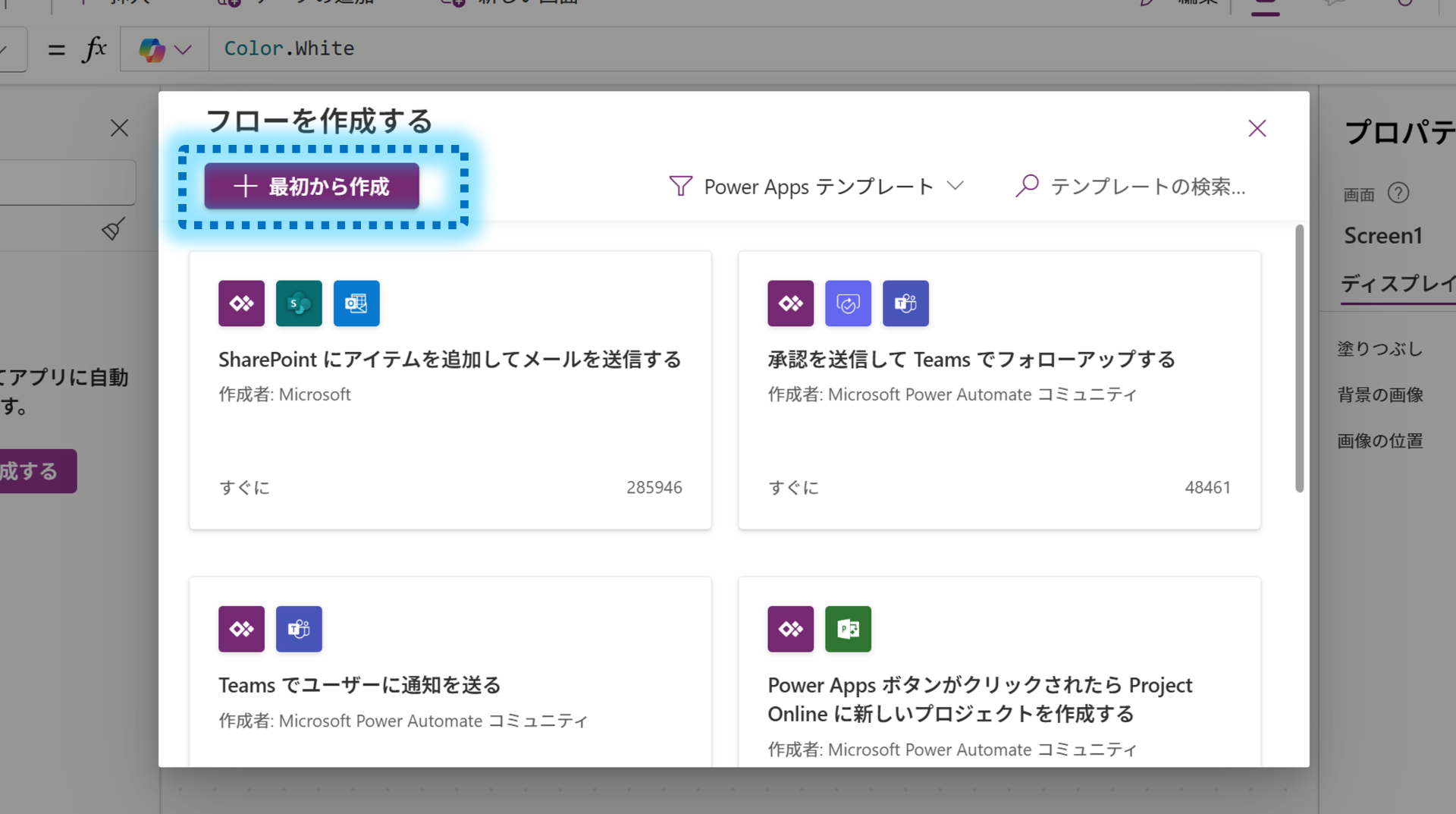Click the Copilot icon in formula bar
This screenshot has height=814, width=1456.
click(x=152, y=49)
